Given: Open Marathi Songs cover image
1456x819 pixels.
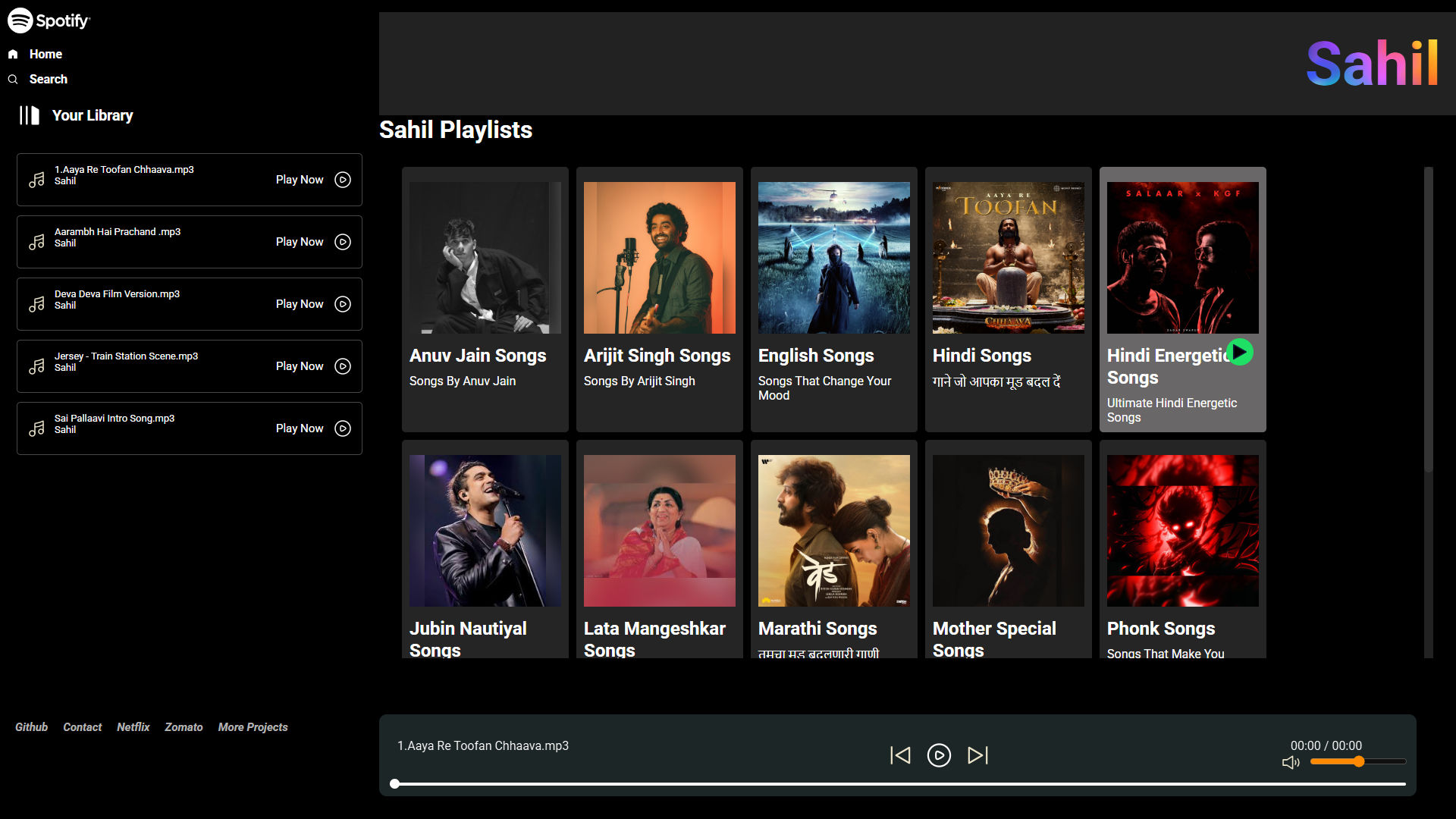Looking at the screenshot, I should click(x=834, y=531).
